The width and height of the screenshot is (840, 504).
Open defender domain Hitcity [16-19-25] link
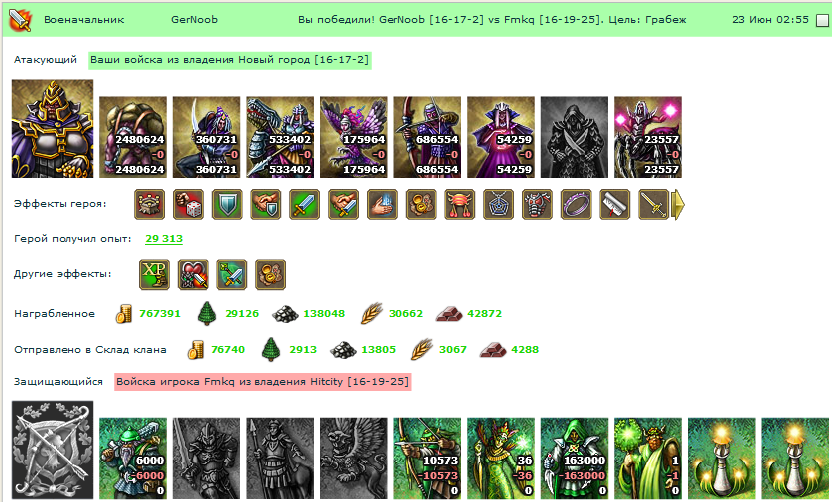pyautogui.click(x=262, y=382)
